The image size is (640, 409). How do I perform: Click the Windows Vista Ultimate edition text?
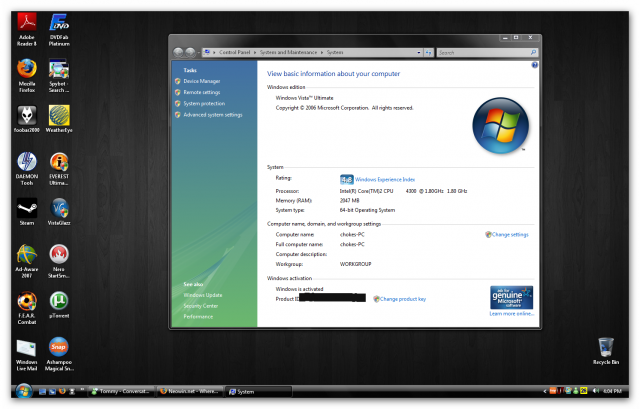[x=304, y=98]
